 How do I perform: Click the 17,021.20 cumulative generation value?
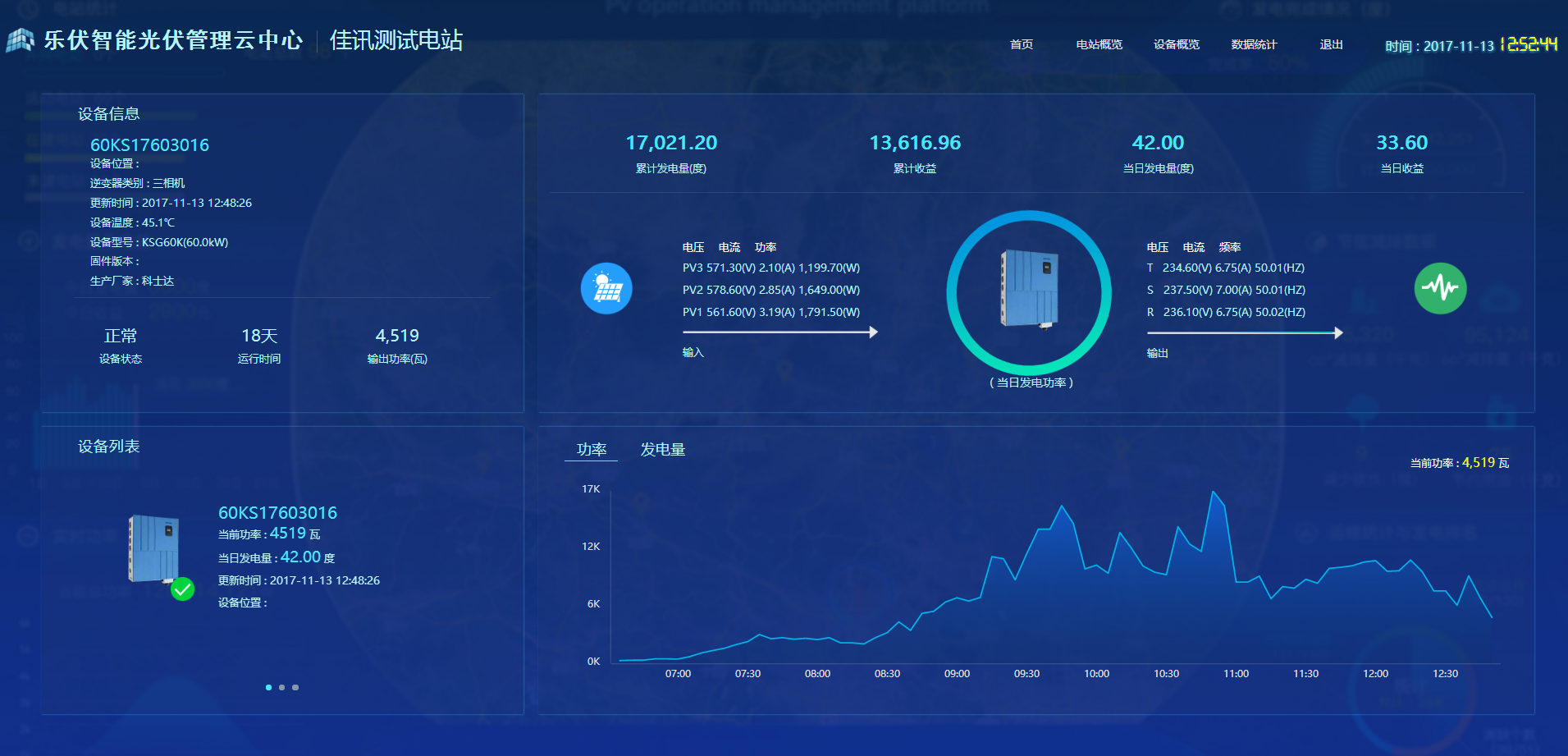tap(670, 143)
